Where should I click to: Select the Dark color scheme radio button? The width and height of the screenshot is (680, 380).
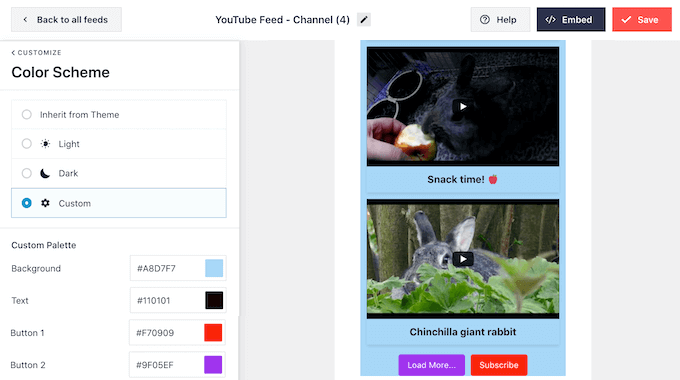click(26, 173)
